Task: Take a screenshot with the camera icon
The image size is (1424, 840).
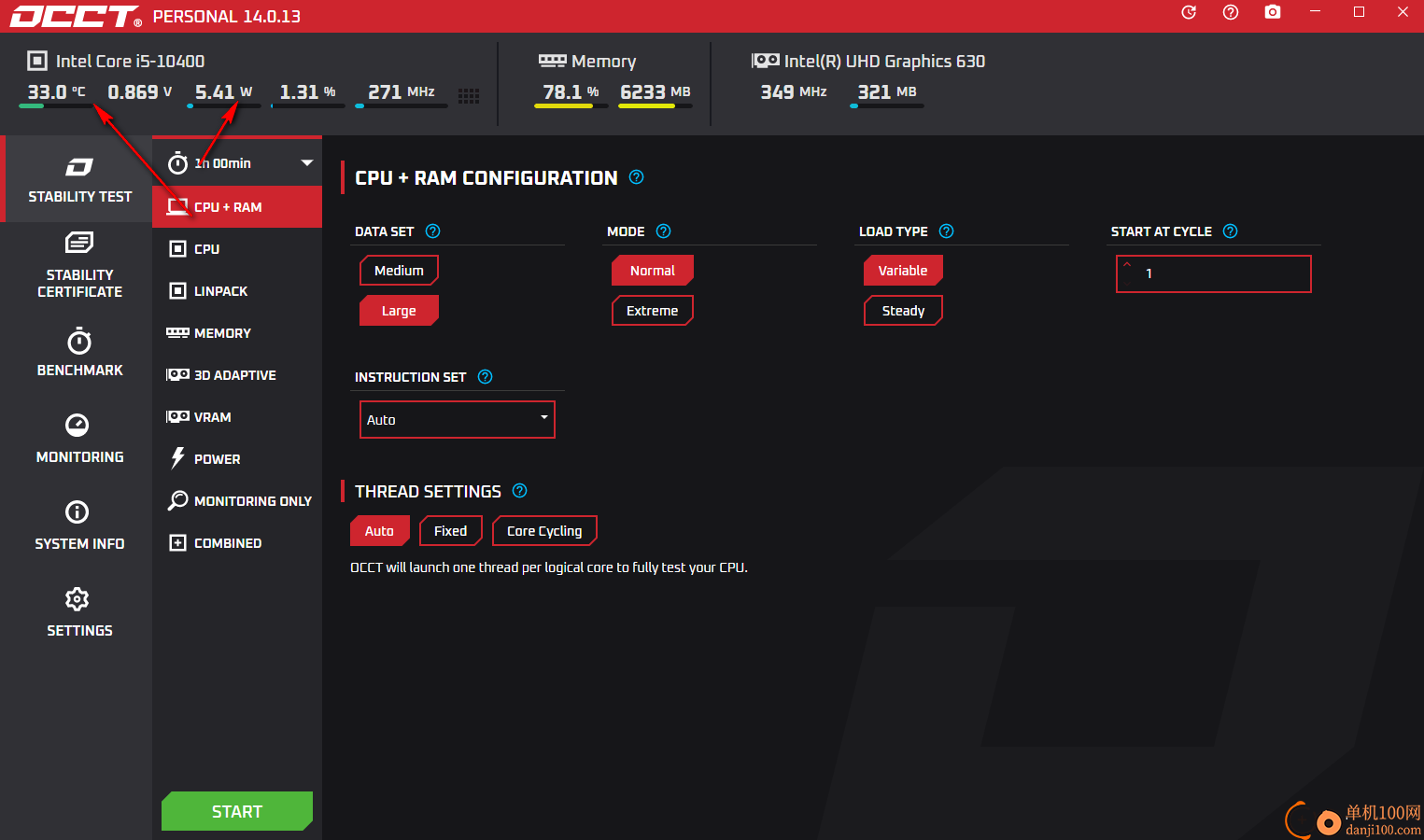Action: 1273,12
